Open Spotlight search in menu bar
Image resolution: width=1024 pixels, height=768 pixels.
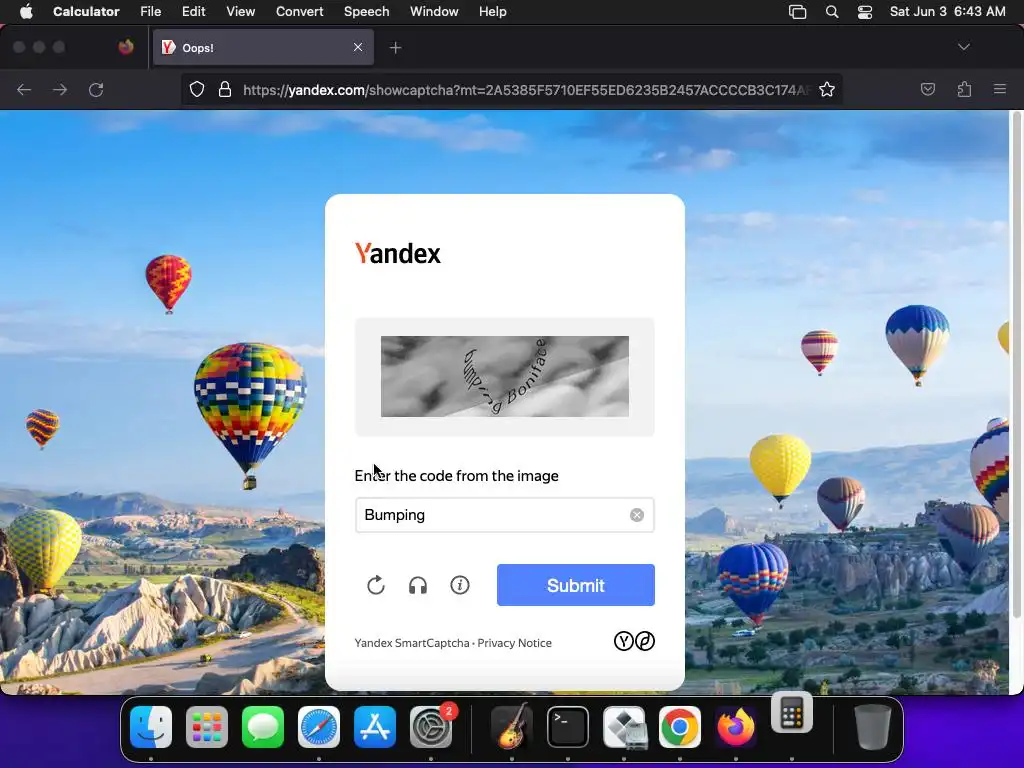point(831,12)
